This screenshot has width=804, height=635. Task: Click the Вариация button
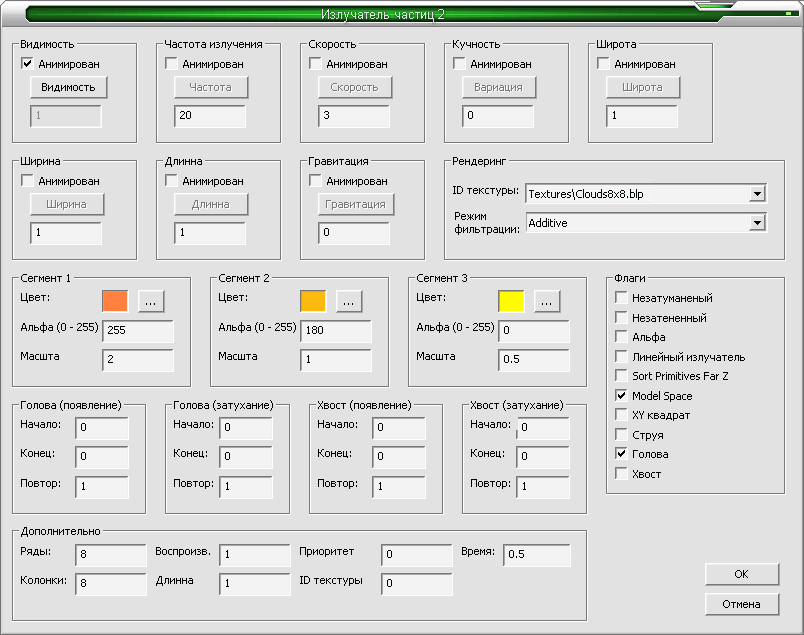(x=499, y=87)
